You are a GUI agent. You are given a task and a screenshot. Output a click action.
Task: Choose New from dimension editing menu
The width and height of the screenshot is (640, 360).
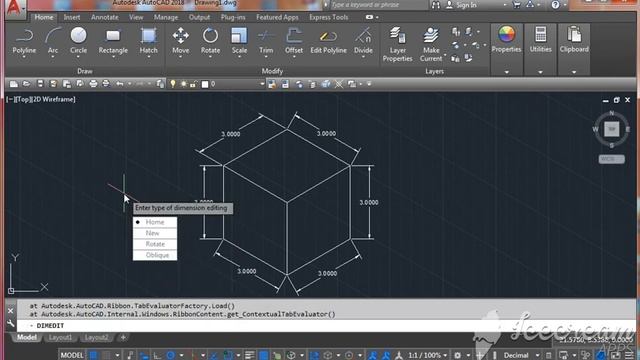click(155, 233)
